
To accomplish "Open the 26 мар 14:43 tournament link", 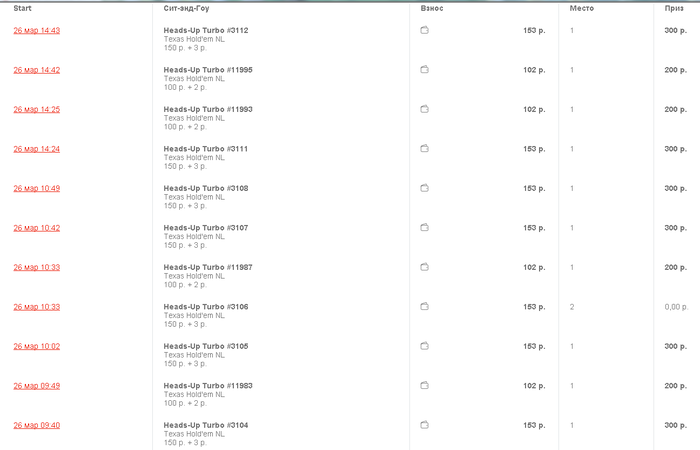I will click(37, 30).
